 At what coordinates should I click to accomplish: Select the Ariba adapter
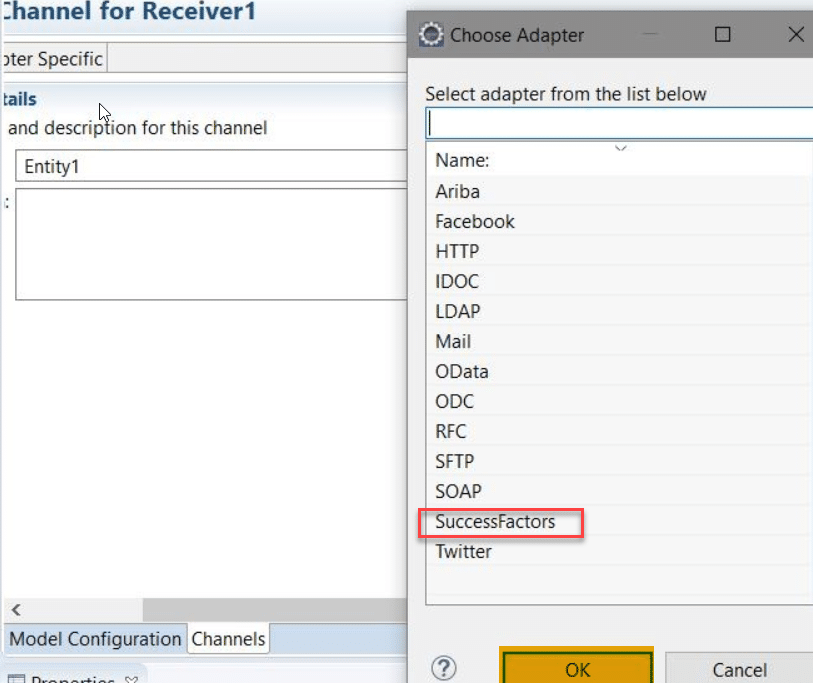[458, 191]
